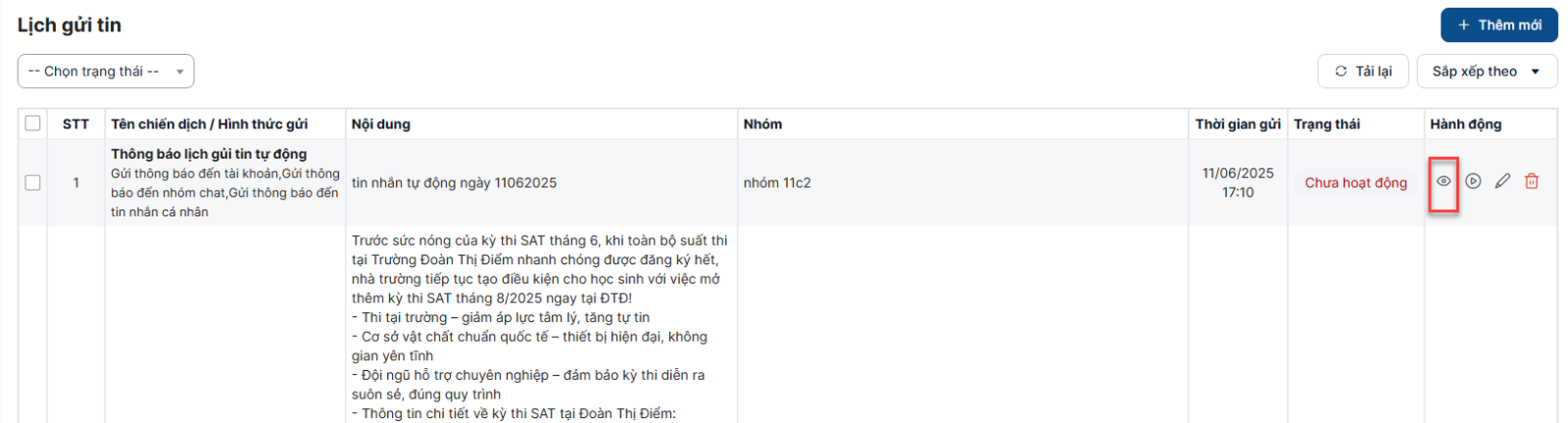
Task: Delete the schedule using the red trash icon
Action: coord(1532,181)
